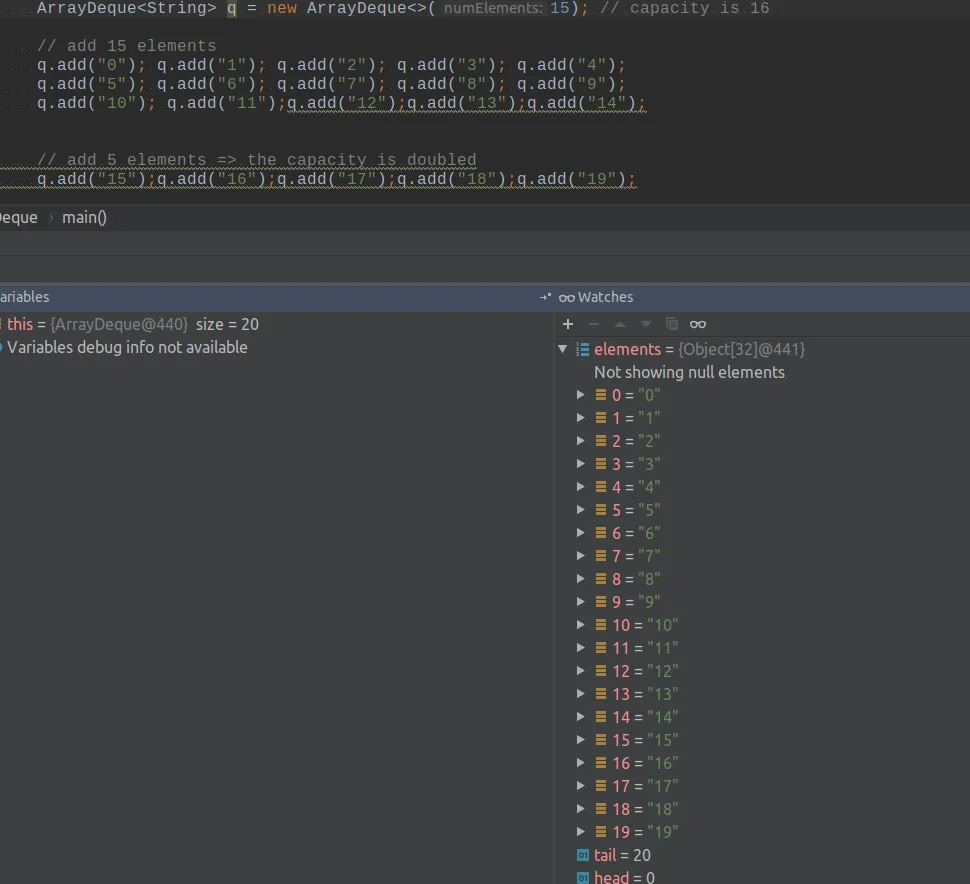Place cursor on q.add("14") call
970x884 pixels.
point(581,103)
